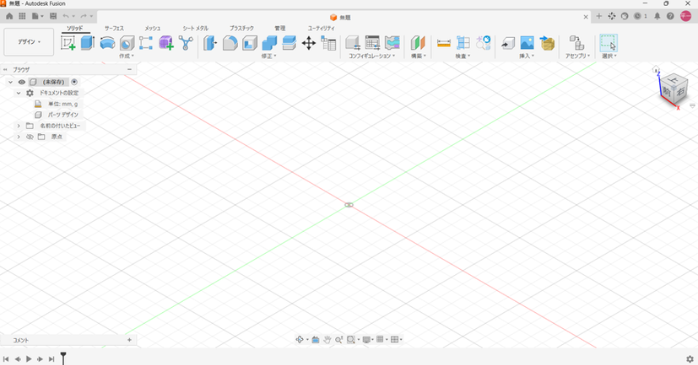The image size is (698, 365).
Task: Click the Insert Canvas image icon
Action: click(527, 43)
